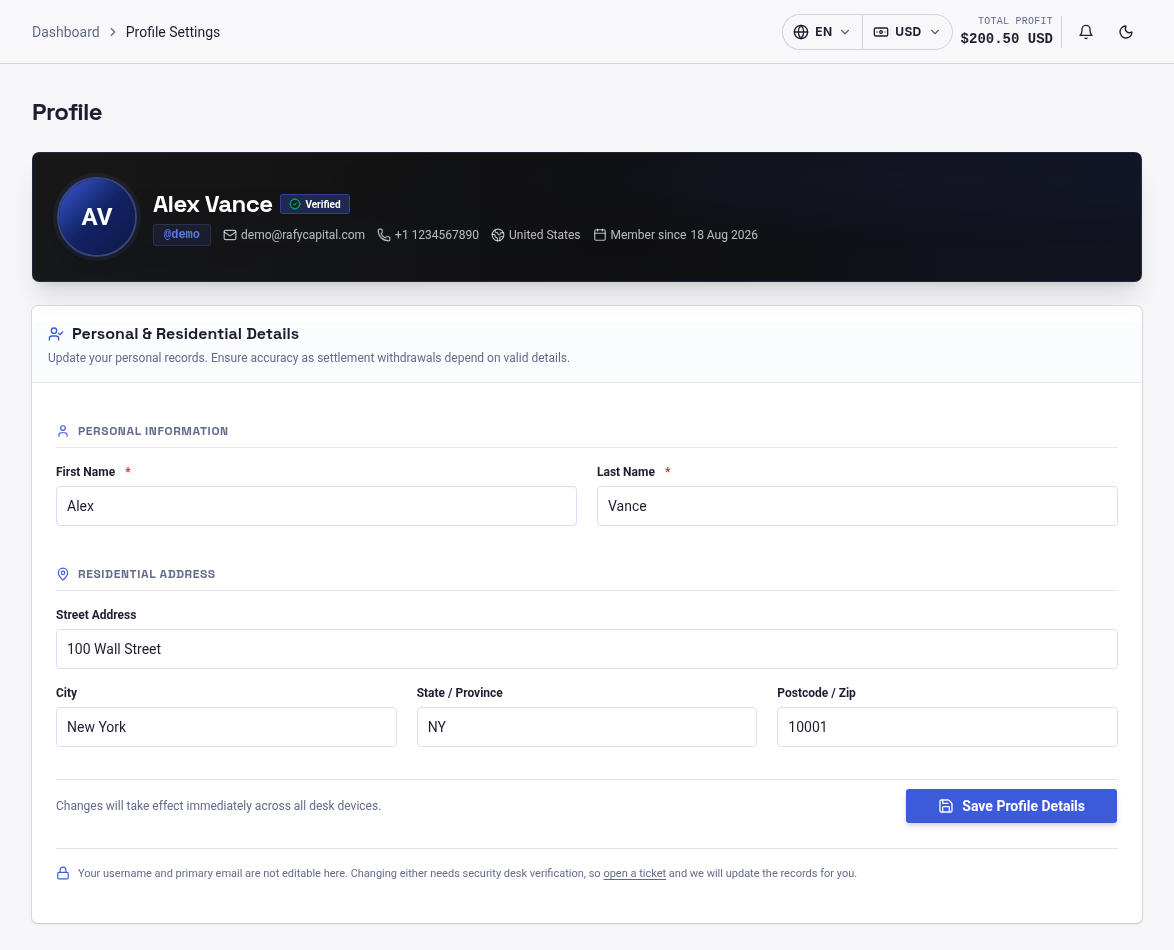Click the Residential Address pin icon
This screenshot has height=950, width=1174.
tap(63, 574)
